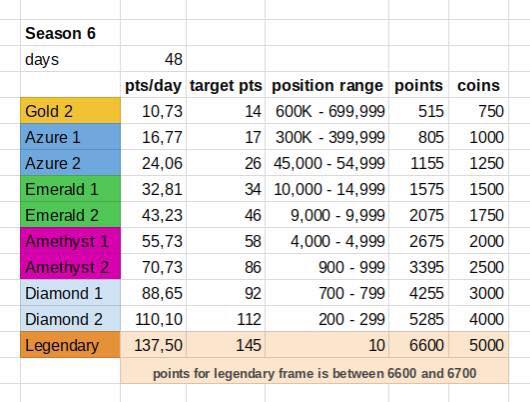The image size is (530, 402).
Task: Click the Azure 1 tier cell
Action: coord(70,137)
